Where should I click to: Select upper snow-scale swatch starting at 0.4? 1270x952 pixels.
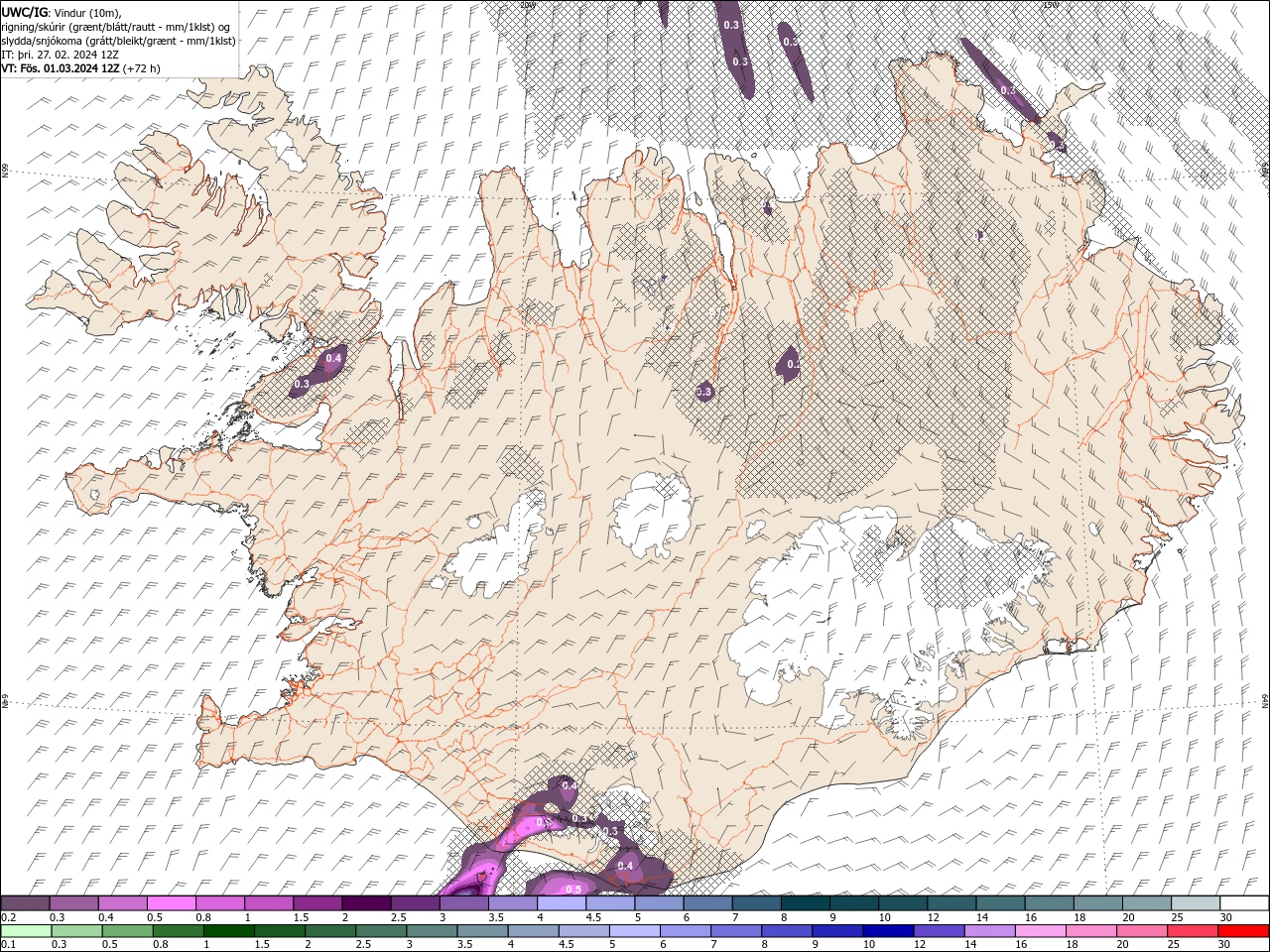pos(122,903)
